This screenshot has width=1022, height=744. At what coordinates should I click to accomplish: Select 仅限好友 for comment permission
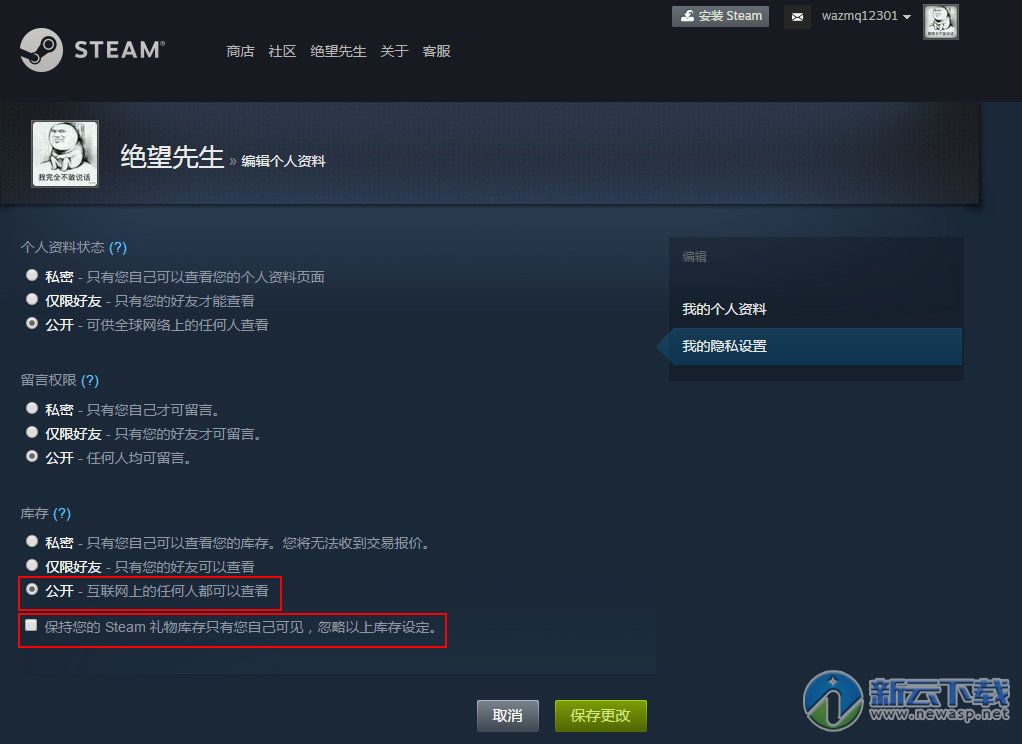click(31, 432)
